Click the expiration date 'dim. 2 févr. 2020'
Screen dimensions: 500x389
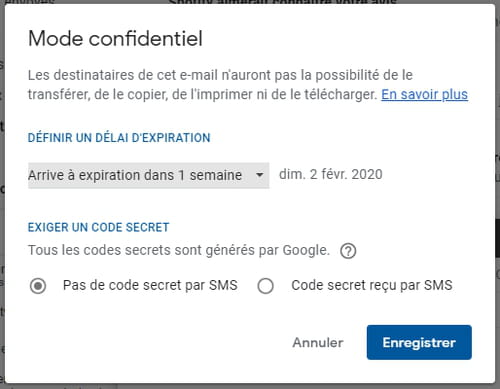[331, 174]
